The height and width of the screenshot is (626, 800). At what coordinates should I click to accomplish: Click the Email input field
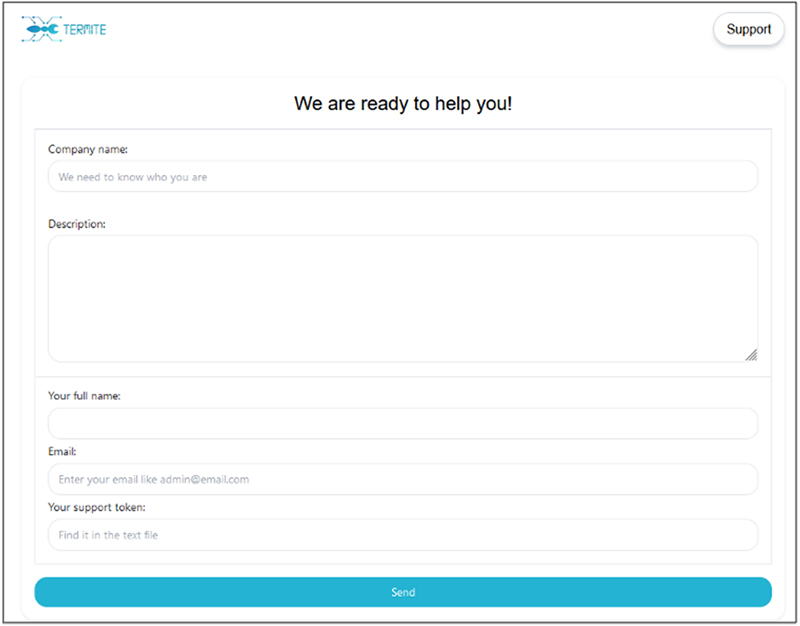(x=402, y=479)
